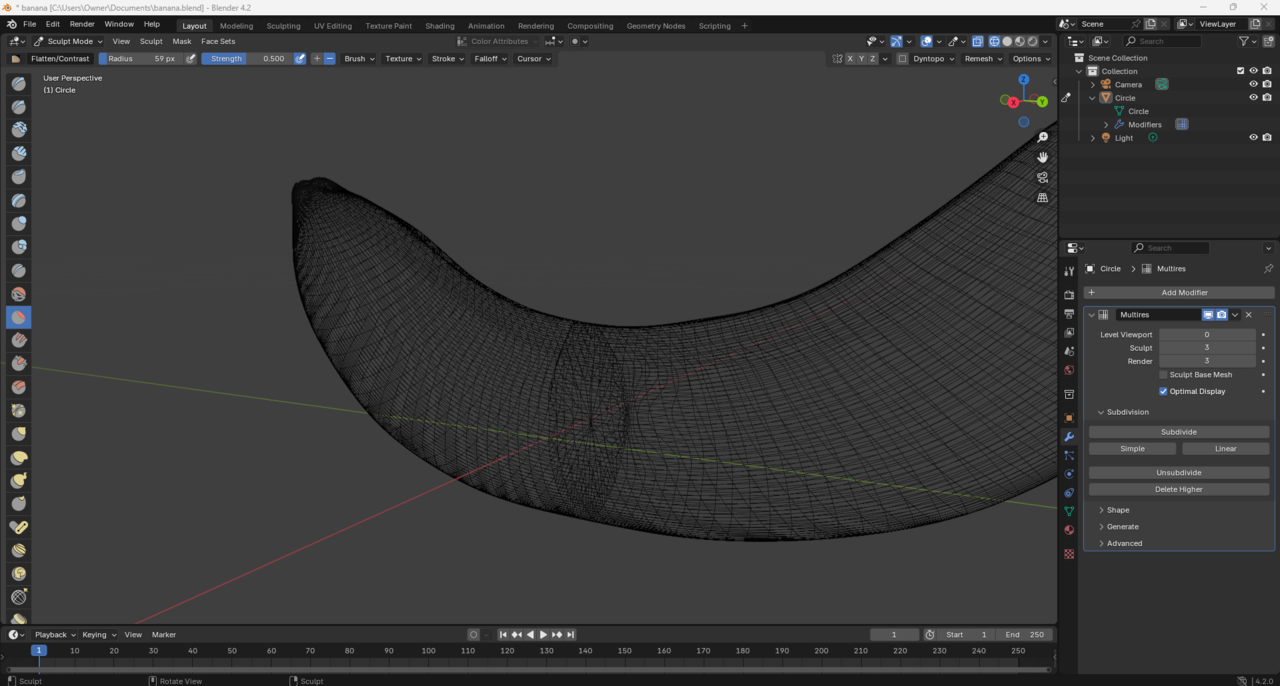Image resolution: width=1280 pixels, height=686 pixels.
Task: Click the pan view hand icon
Action: click(x=1042, y=157)
